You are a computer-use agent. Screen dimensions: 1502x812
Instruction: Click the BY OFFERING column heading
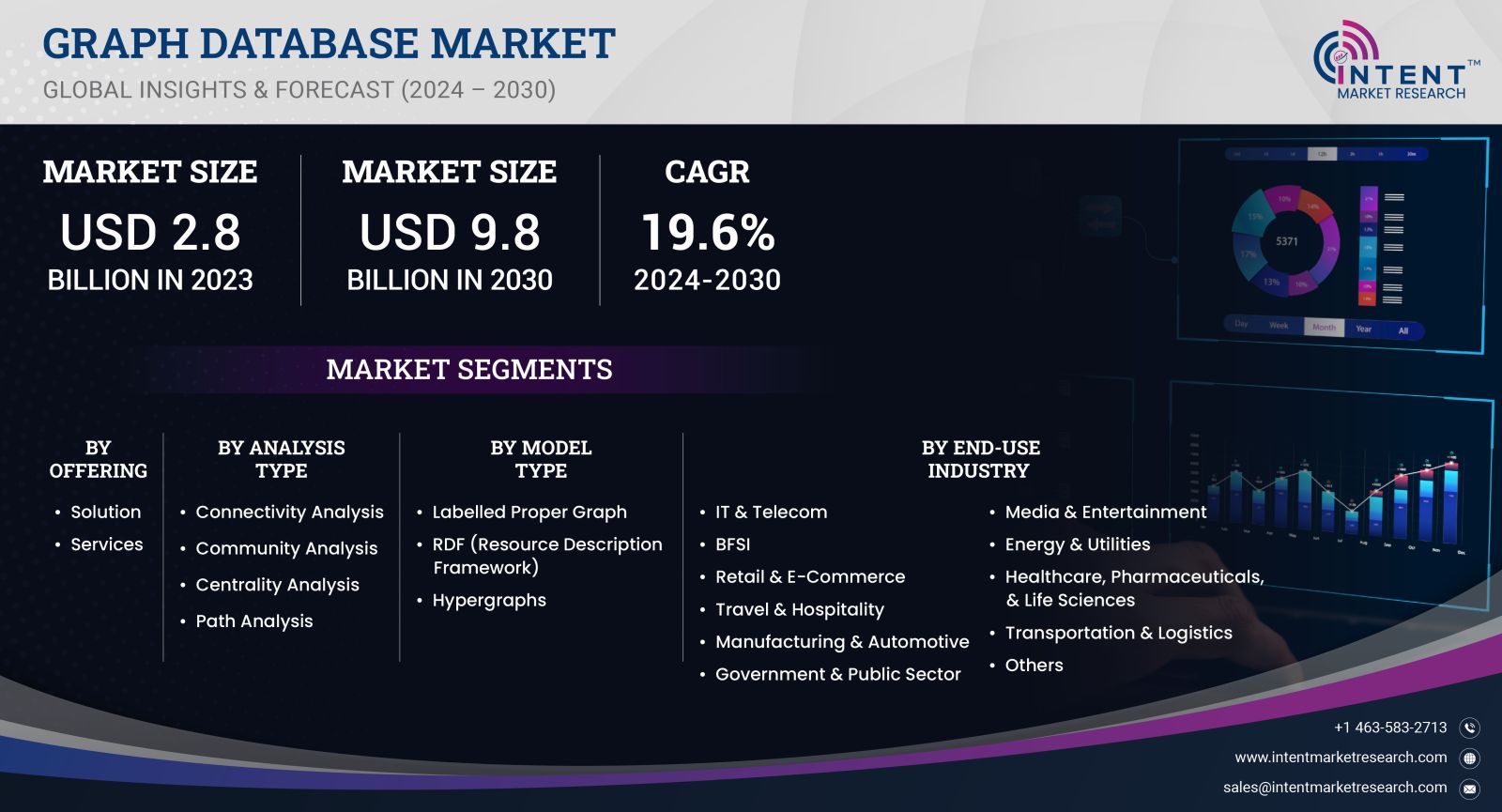coord(99,459)
